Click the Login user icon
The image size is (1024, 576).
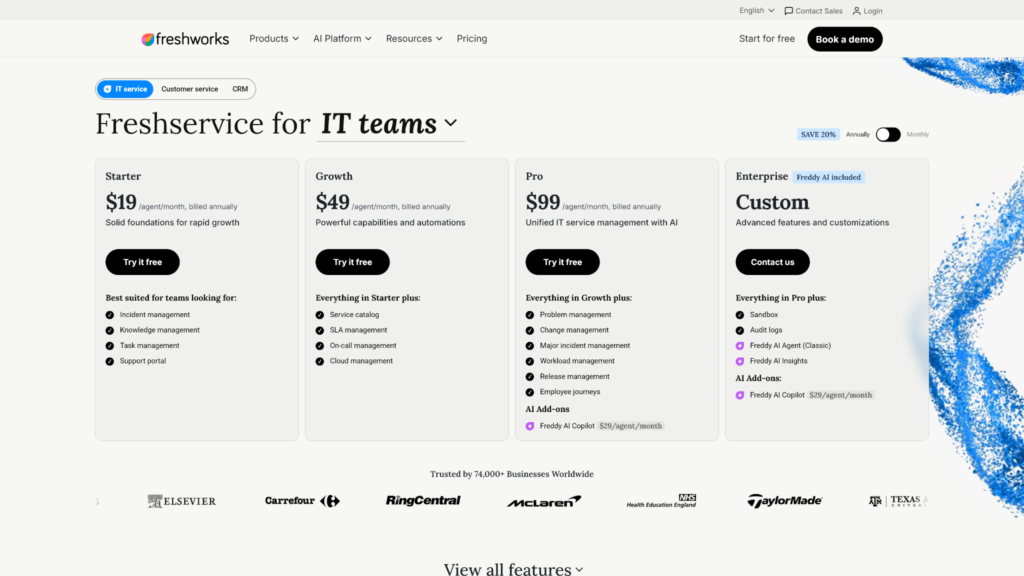[x=856, y=11]
